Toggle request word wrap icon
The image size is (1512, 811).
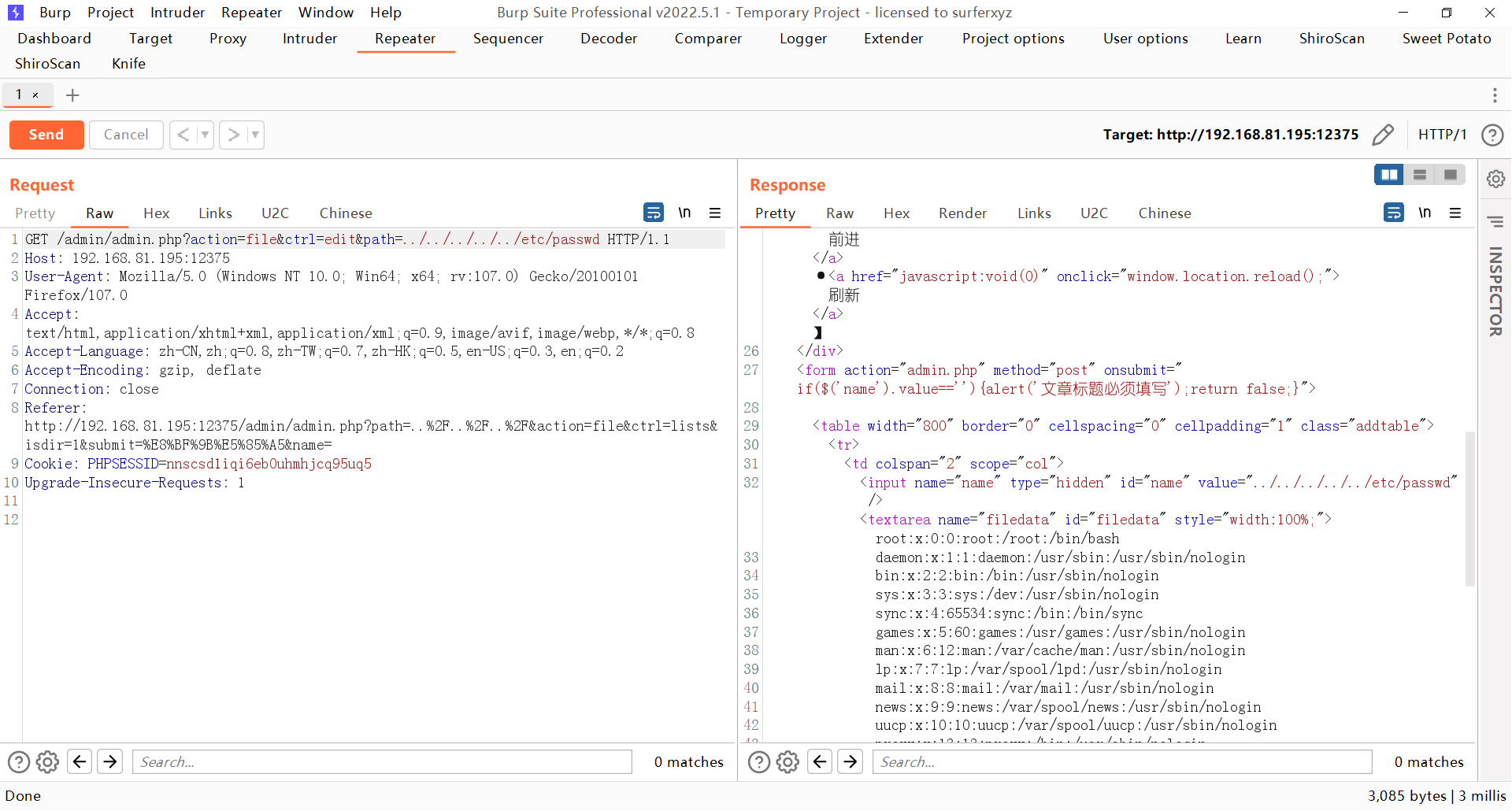pyautogui.click(x=654, y=213)
